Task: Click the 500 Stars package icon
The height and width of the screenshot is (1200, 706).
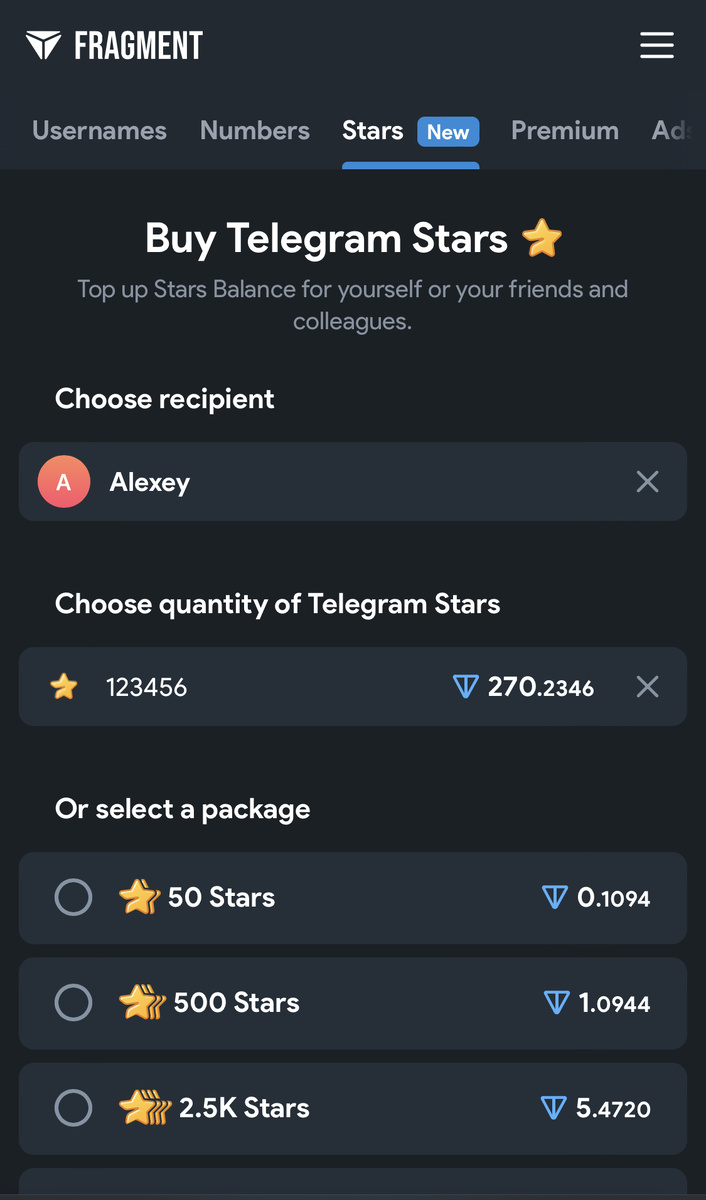Action: [142, 1002]
